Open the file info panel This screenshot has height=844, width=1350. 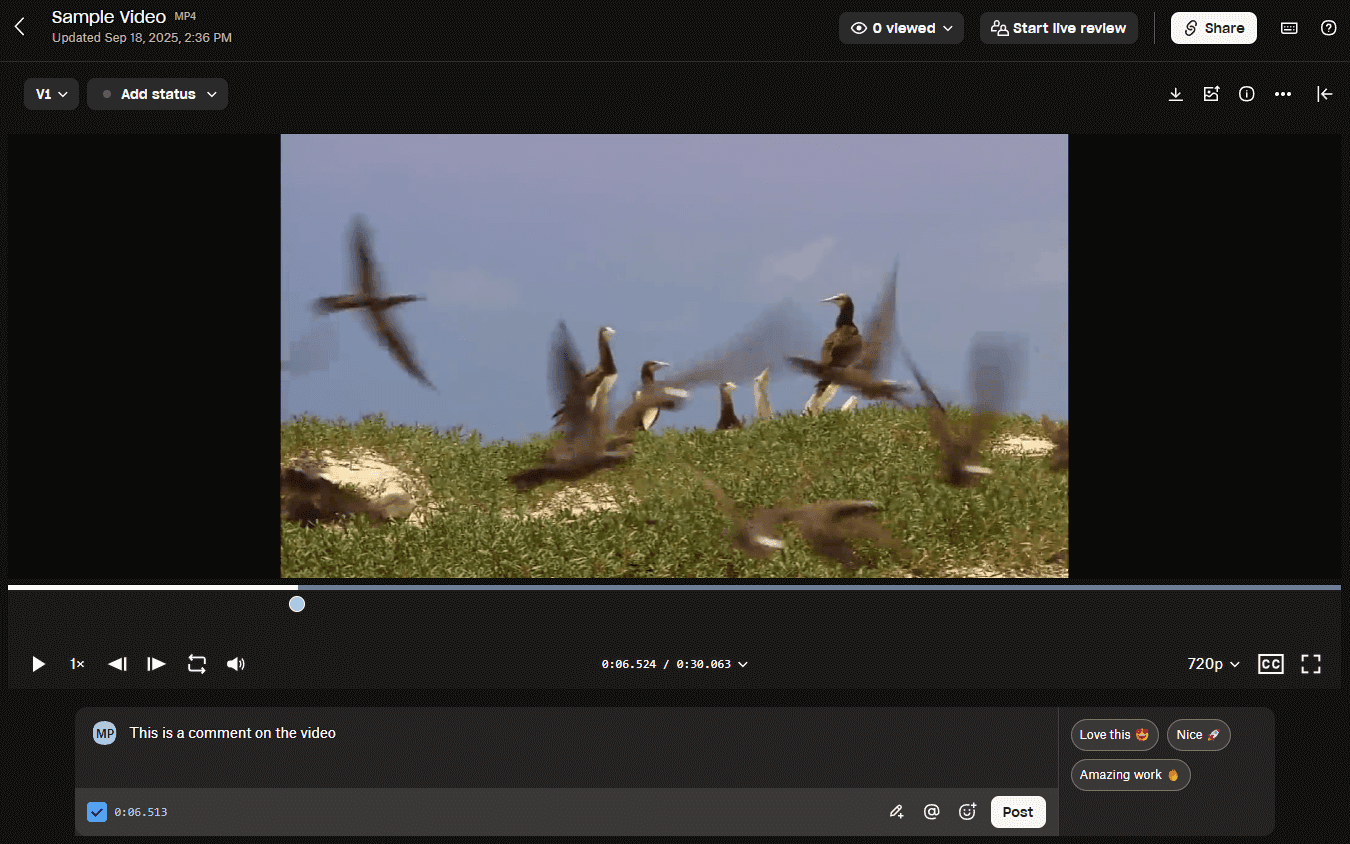tap(1246, 94)
